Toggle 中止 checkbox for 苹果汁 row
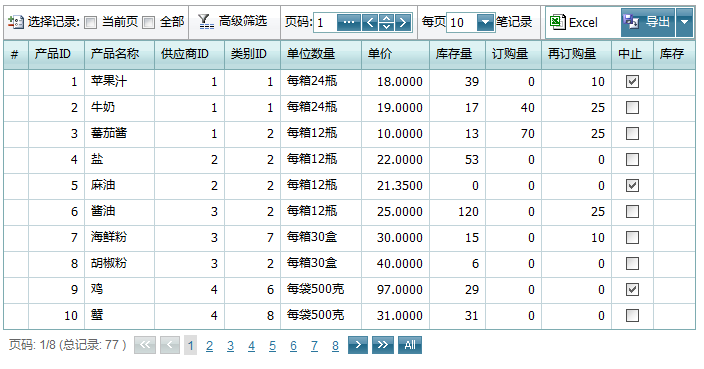Image resolution: width=704 pixels, height=369 pixels. pyautogui.click(x=632, y=82)
